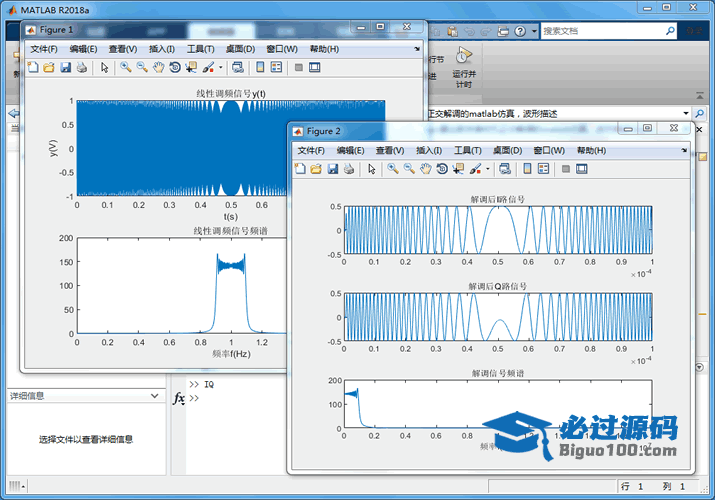The image size is (715, 500).
Task: Open 窗口(W) menu in Figure 1
Action: click(x=282, y=49)
